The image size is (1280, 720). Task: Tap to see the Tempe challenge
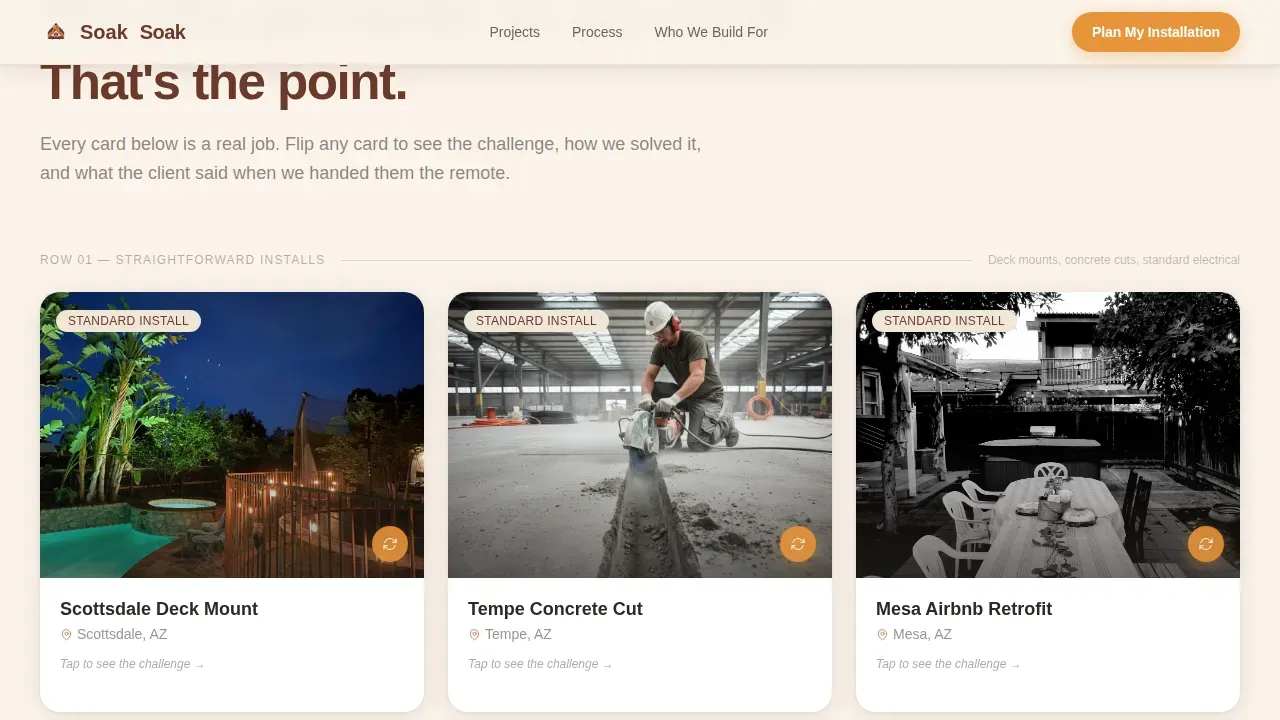tap(540, 664)
